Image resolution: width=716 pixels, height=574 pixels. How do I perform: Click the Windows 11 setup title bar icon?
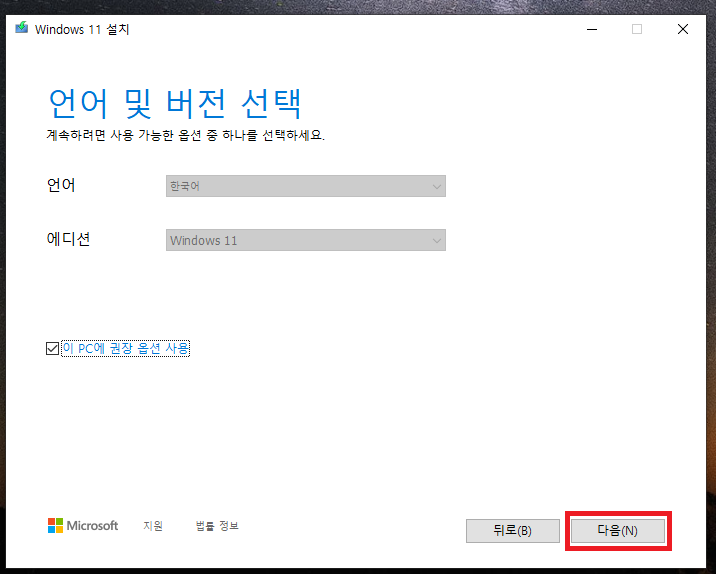coord(21,28)
